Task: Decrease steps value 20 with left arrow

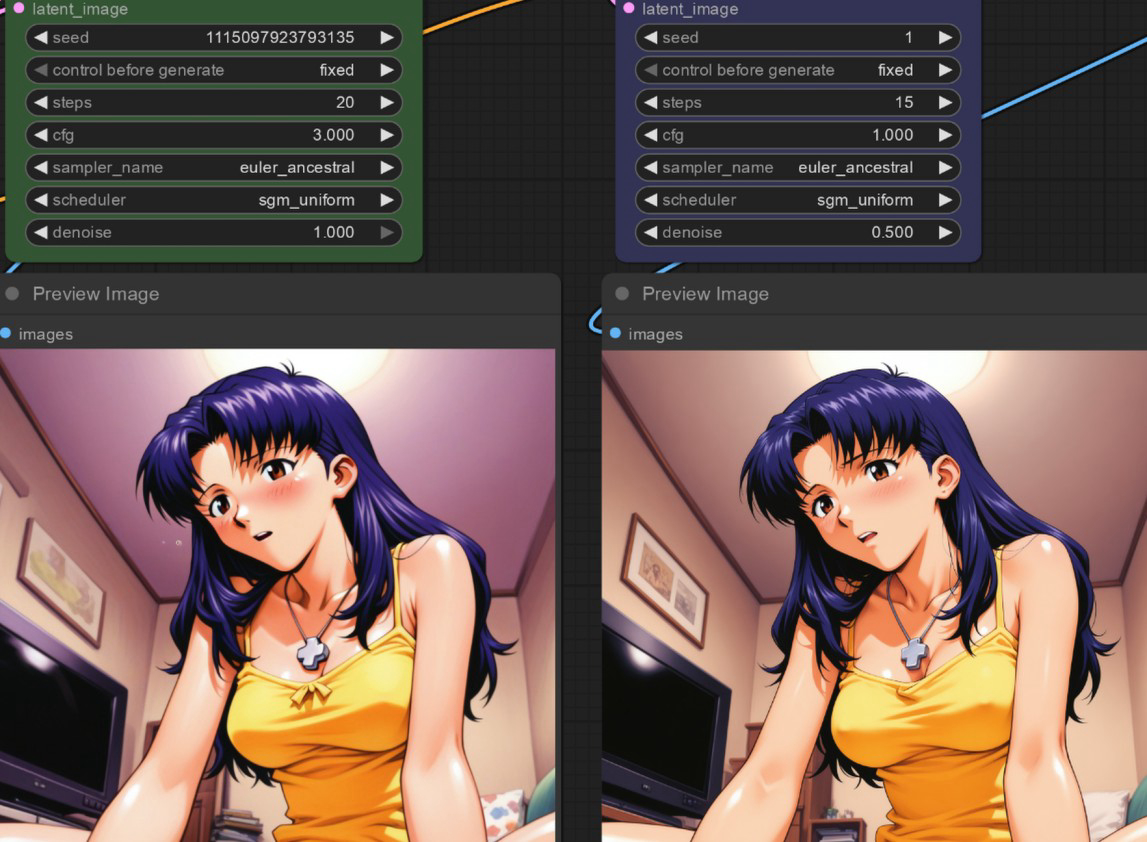Action: coord(41,102)
